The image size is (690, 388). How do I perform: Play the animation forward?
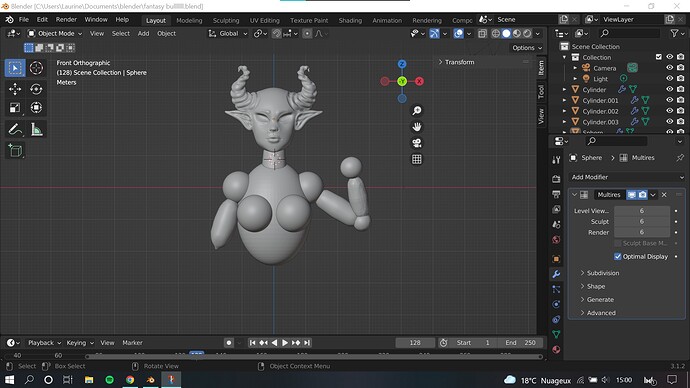coord(285,343)
